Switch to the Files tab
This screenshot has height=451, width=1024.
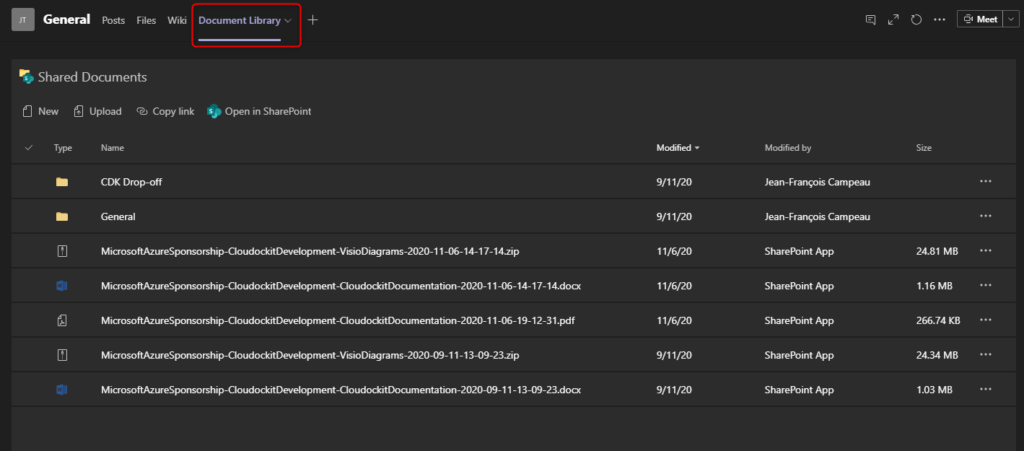[x=146, y=20]
